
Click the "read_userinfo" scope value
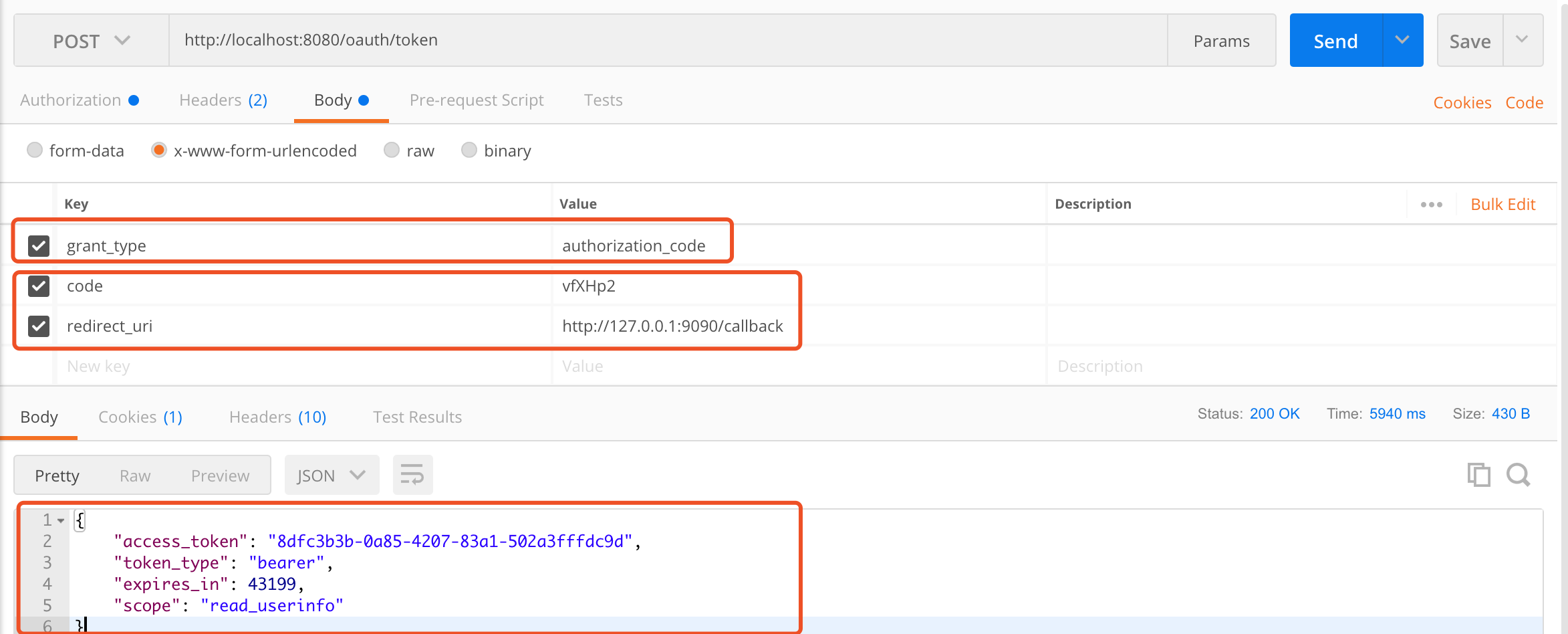tap(272, 605)
